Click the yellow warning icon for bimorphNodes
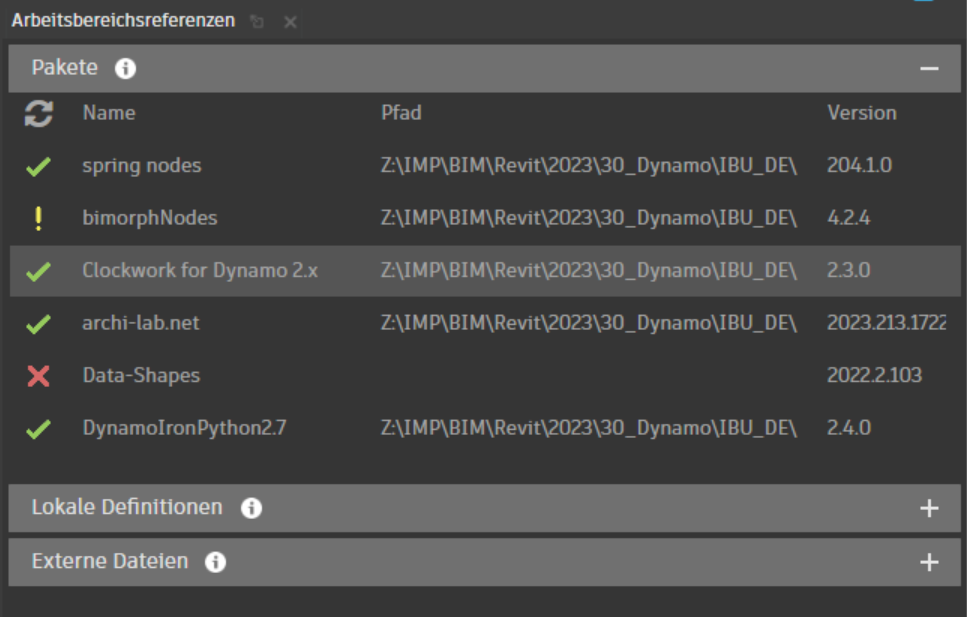The image size is (967, 617). (38, 218)
